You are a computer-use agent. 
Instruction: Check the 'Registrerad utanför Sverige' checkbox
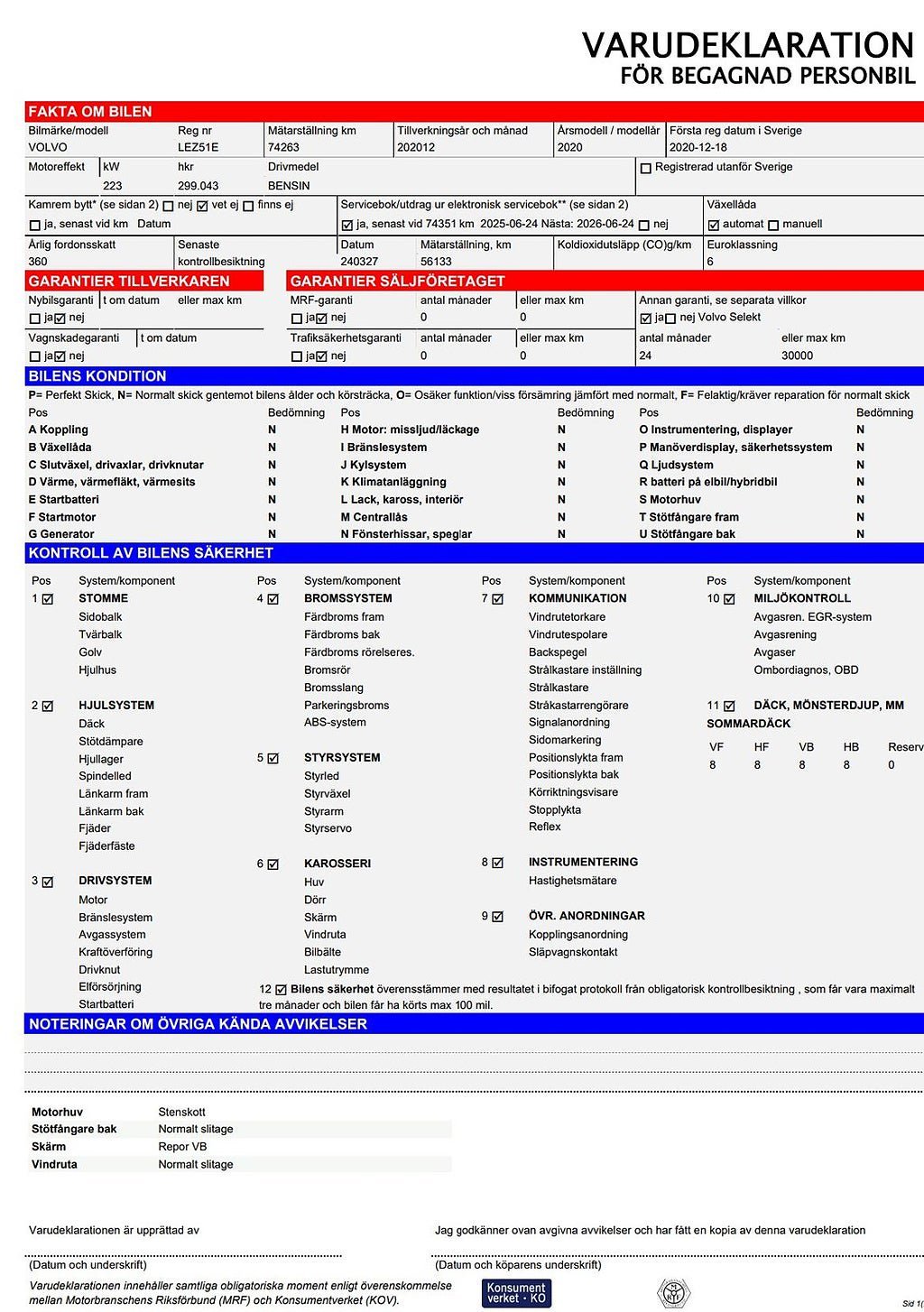(645, 168)
